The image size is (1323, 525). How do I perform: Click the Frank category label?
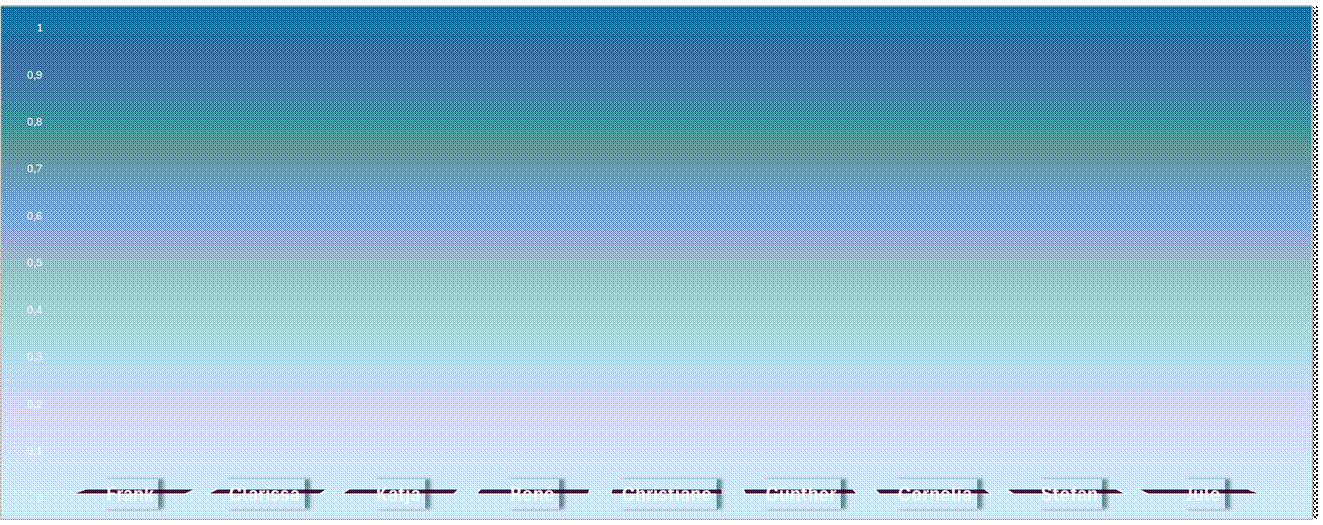pos(132,493)
